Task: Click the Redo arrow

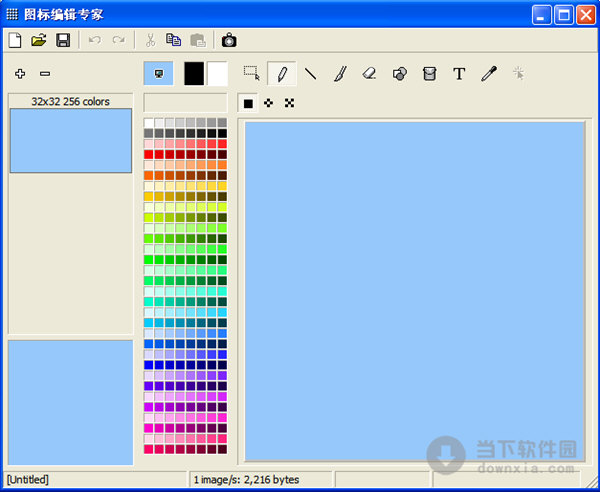Action: [119, 40]
